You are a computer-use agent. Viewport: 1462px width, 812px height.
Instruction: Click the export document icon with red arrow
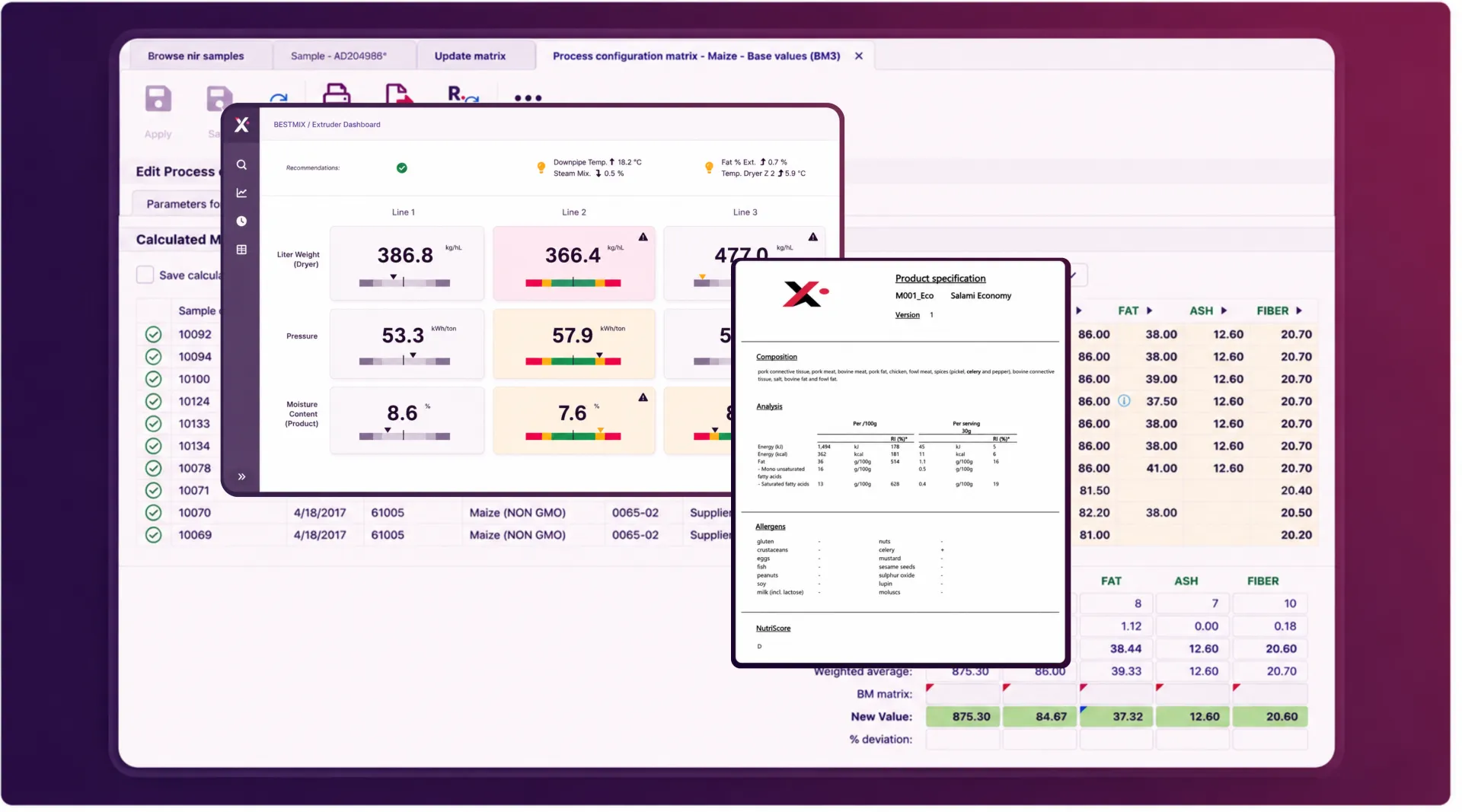pyautogui.click(x=399, y=93)
